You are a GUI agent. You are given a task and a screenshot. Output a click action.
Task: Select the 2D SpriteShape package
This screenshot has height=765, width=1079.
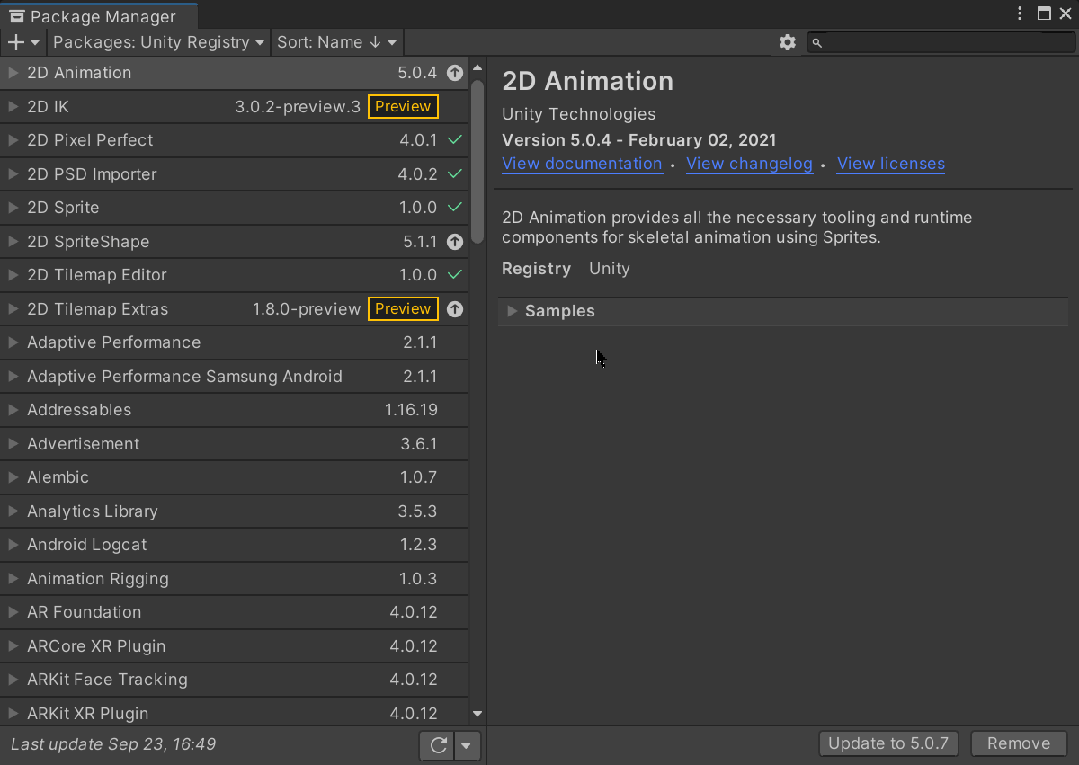coord(234,241)
